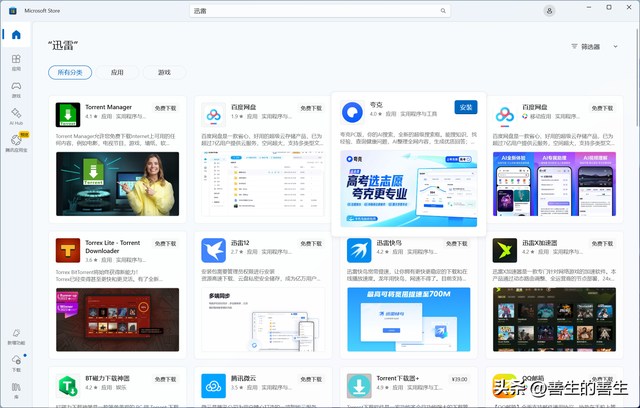Click the Torrex Lite orange T icon
Image resolution: width=640 pixels, height=408 pixels.
(x=68, y=250)
